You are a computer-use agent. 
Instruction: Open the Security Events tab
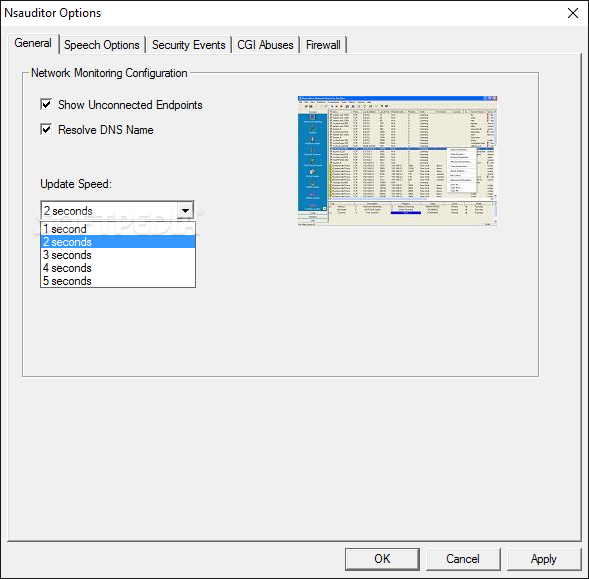[189, 45]
